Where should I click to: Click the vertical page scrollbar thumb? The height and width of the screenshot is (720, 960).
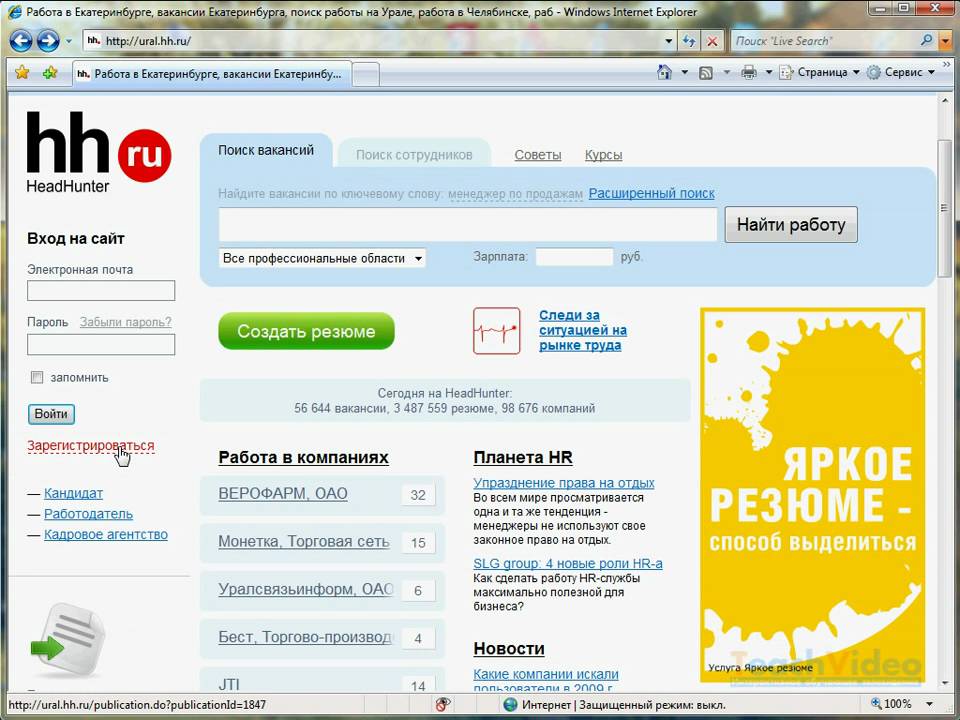pos(944,208)
